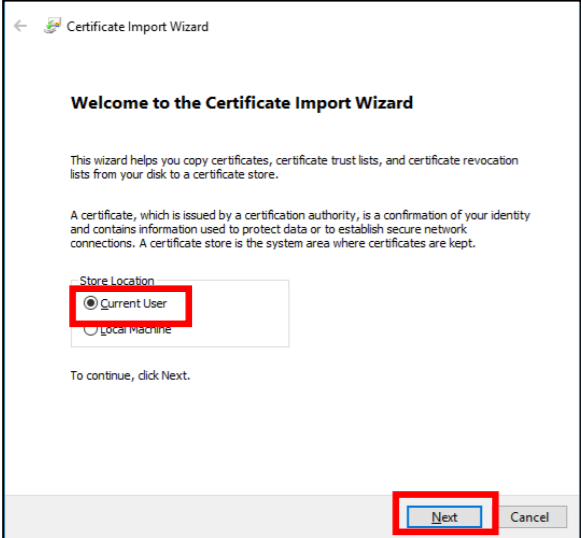Click the words certificate revocation in the first paragraph
The image size is (581, 538).
[x=463, y=160]
